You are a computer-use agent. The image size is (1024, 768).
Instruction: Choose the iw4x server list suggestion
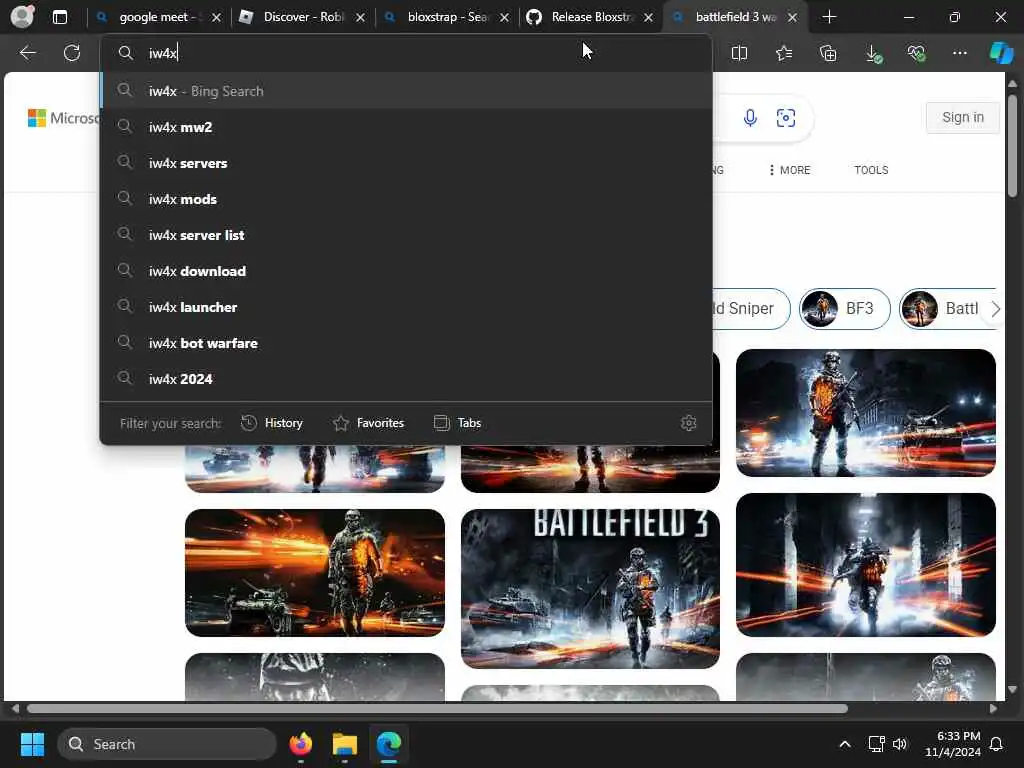coord(406,234)
